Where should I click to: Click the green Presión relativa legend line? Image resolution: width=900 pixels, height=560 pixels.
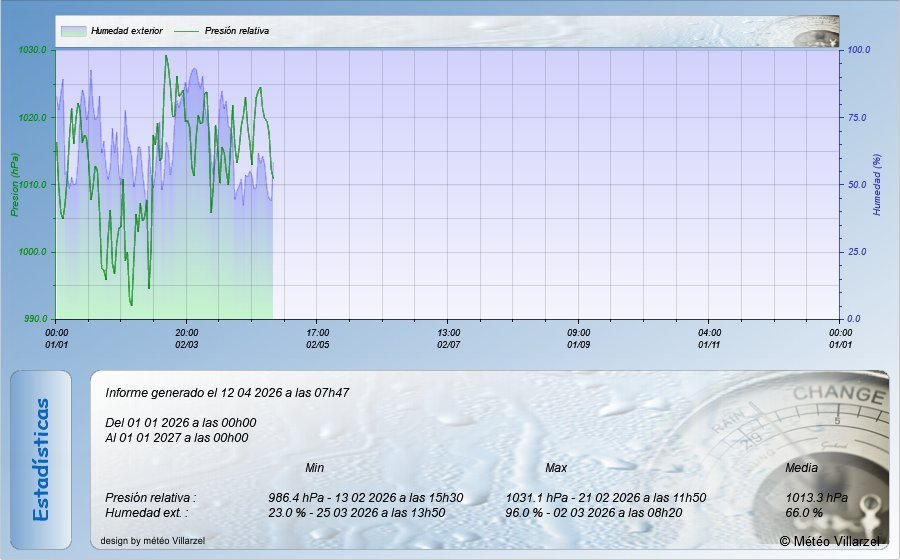point(186,31)
